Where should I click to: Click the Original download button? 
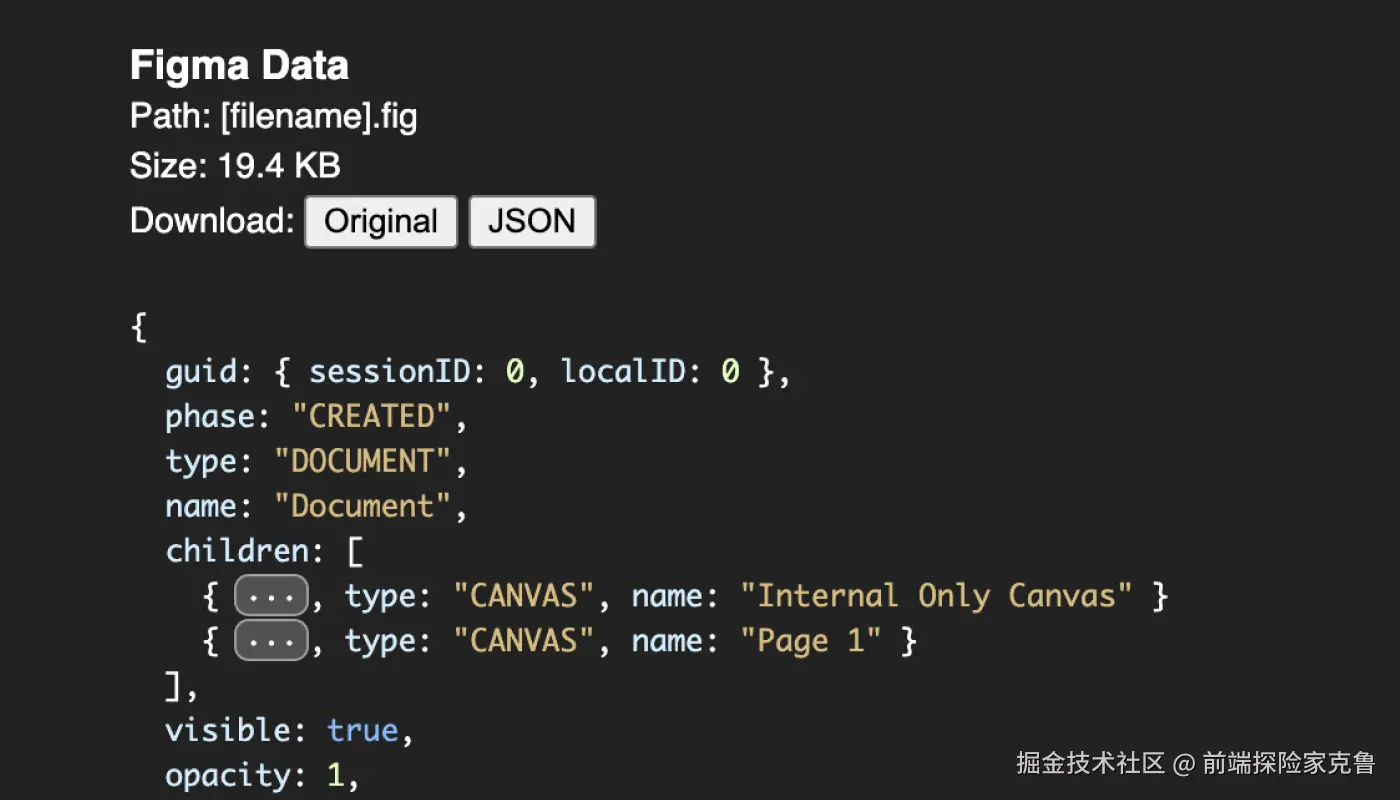381,221
